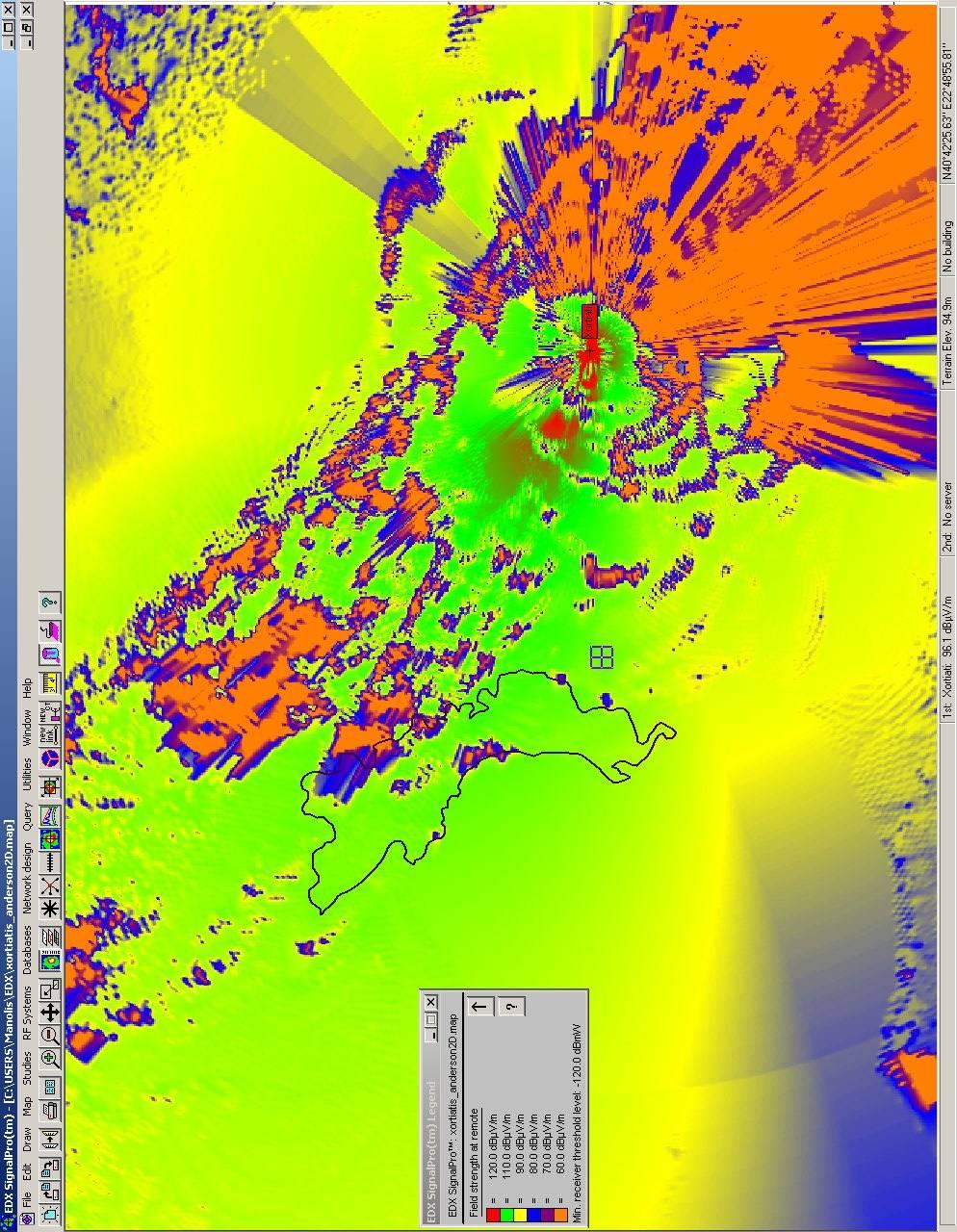Select the four-arrow Pan tool icon

tap(48, 1013)
